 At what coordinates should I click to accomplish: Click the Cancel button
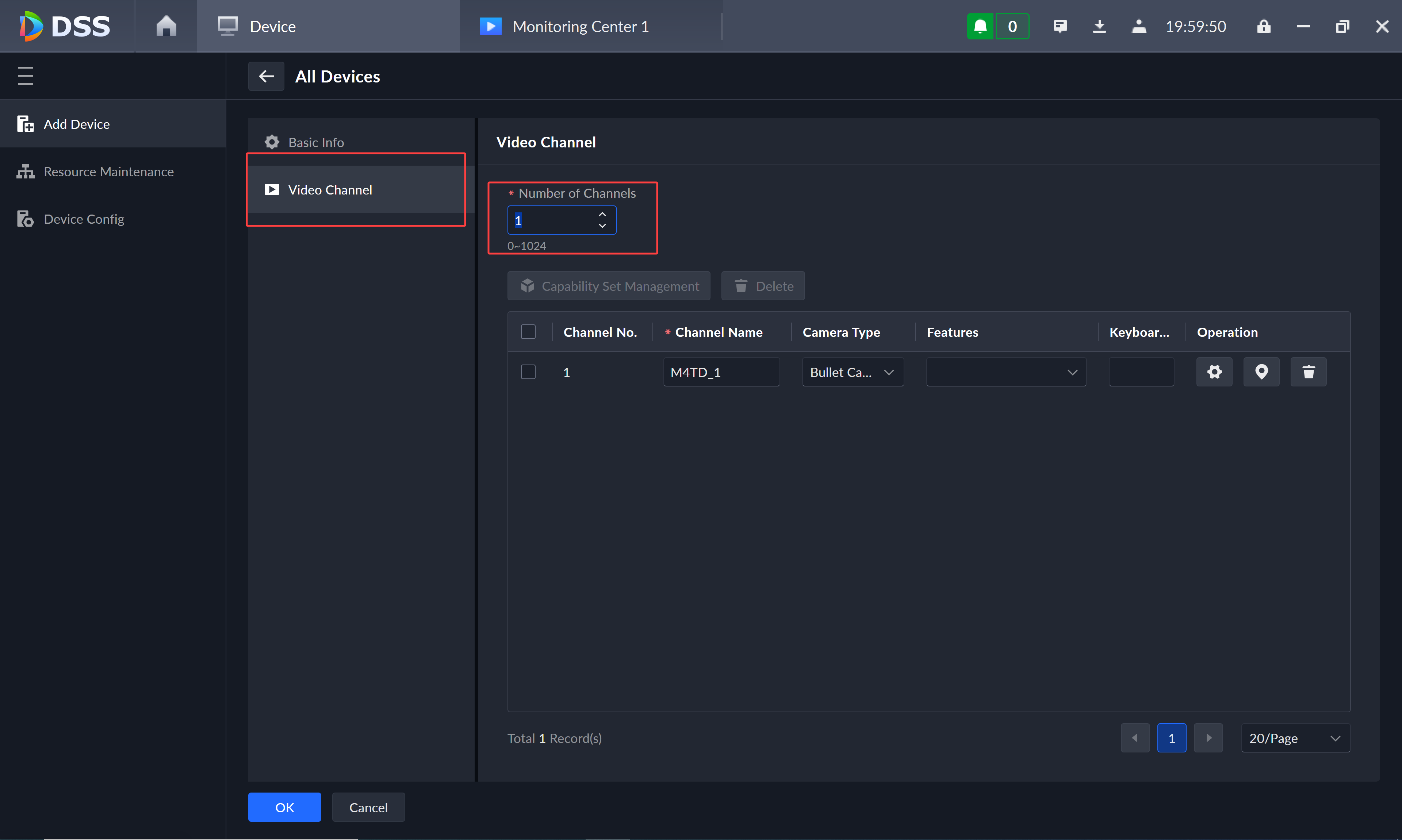(x=369, y=807)
